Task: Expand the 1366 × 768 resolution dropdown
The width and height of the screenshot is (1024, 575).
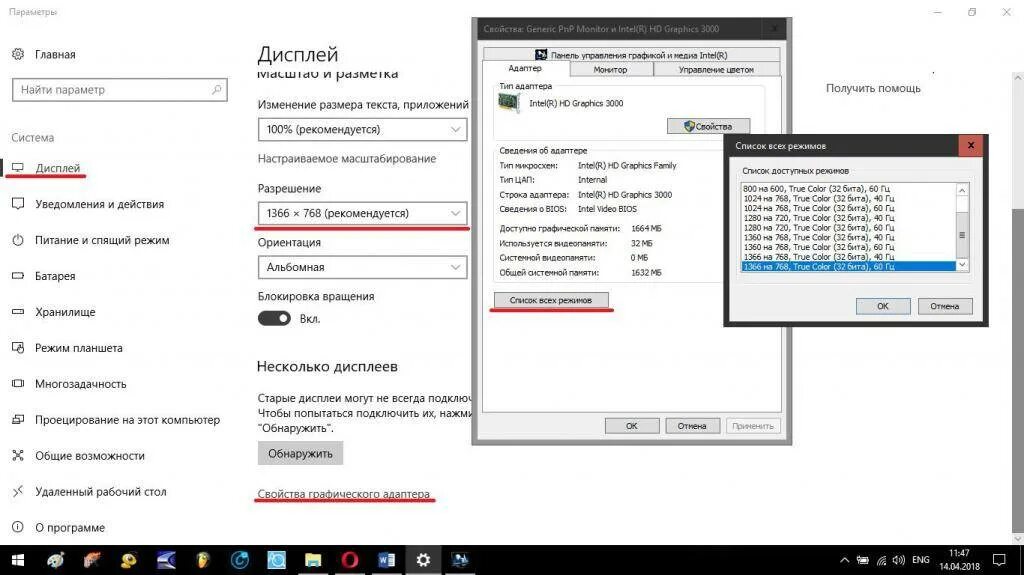Action: (x=362, y=213)
